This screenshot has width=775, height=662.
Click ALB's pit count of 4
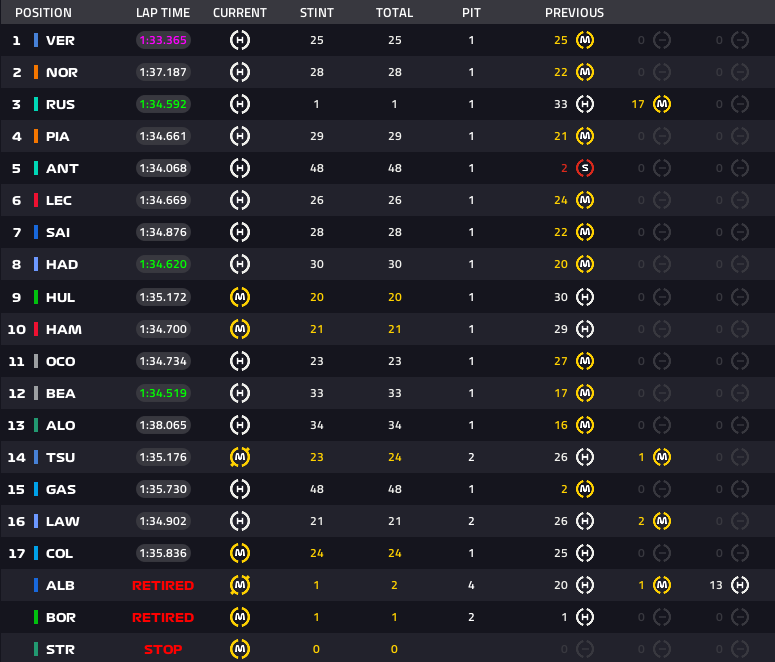pyautogui.click(x=471, y=585)
